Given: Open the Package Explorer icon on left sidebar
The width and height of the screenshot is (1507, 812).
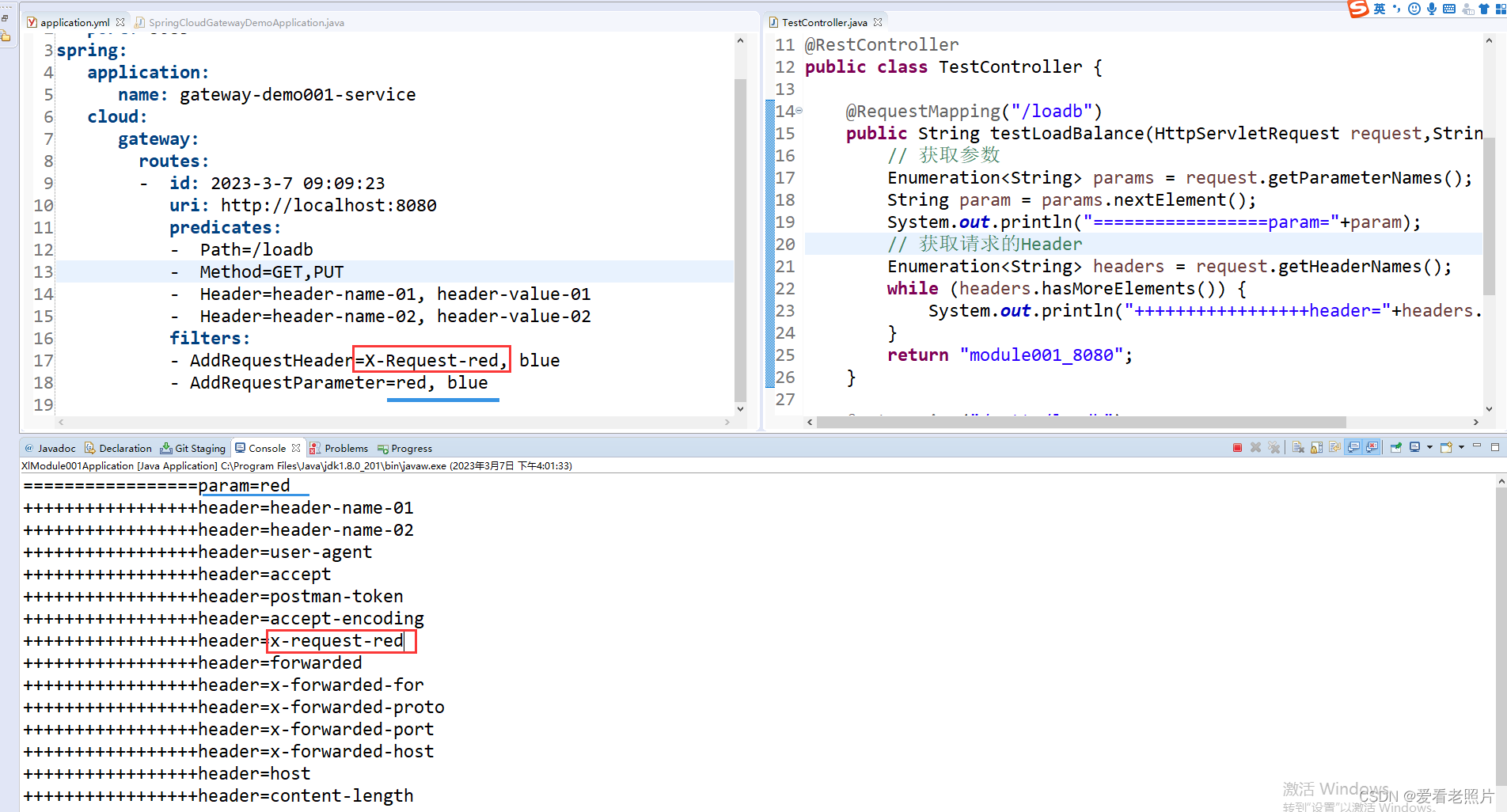Looking at the screenshot, I should (x=6, y=36).
